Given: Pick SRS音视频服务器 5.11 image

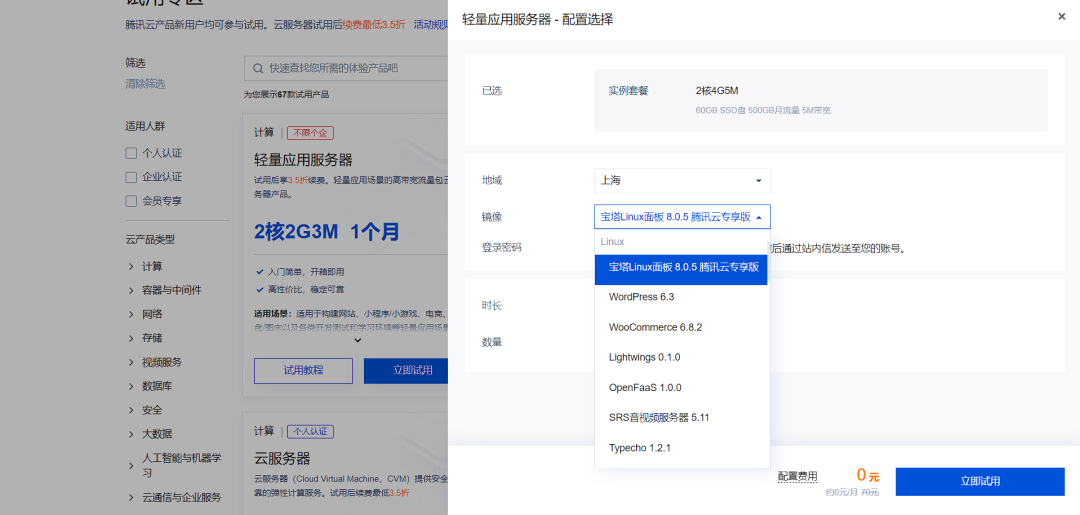Looking at the screenshot, I should tap(658, 417).
